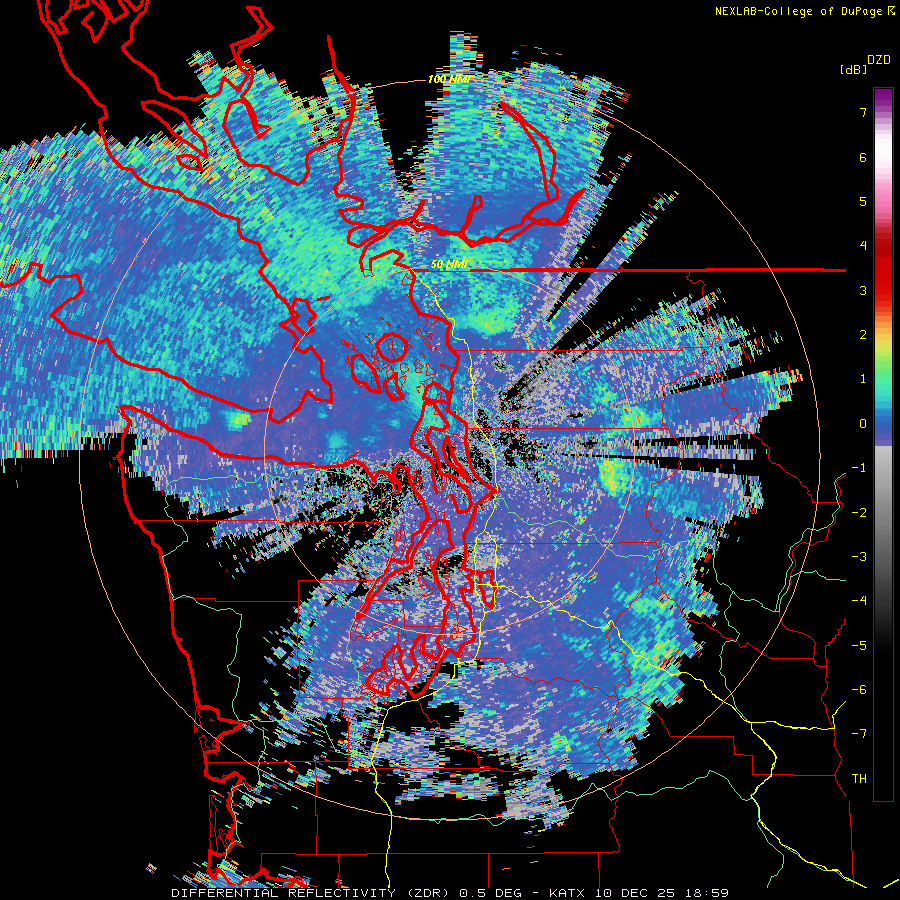Click the -2 value on color scale
Screen dimensions: 900x900
(859, 513)
